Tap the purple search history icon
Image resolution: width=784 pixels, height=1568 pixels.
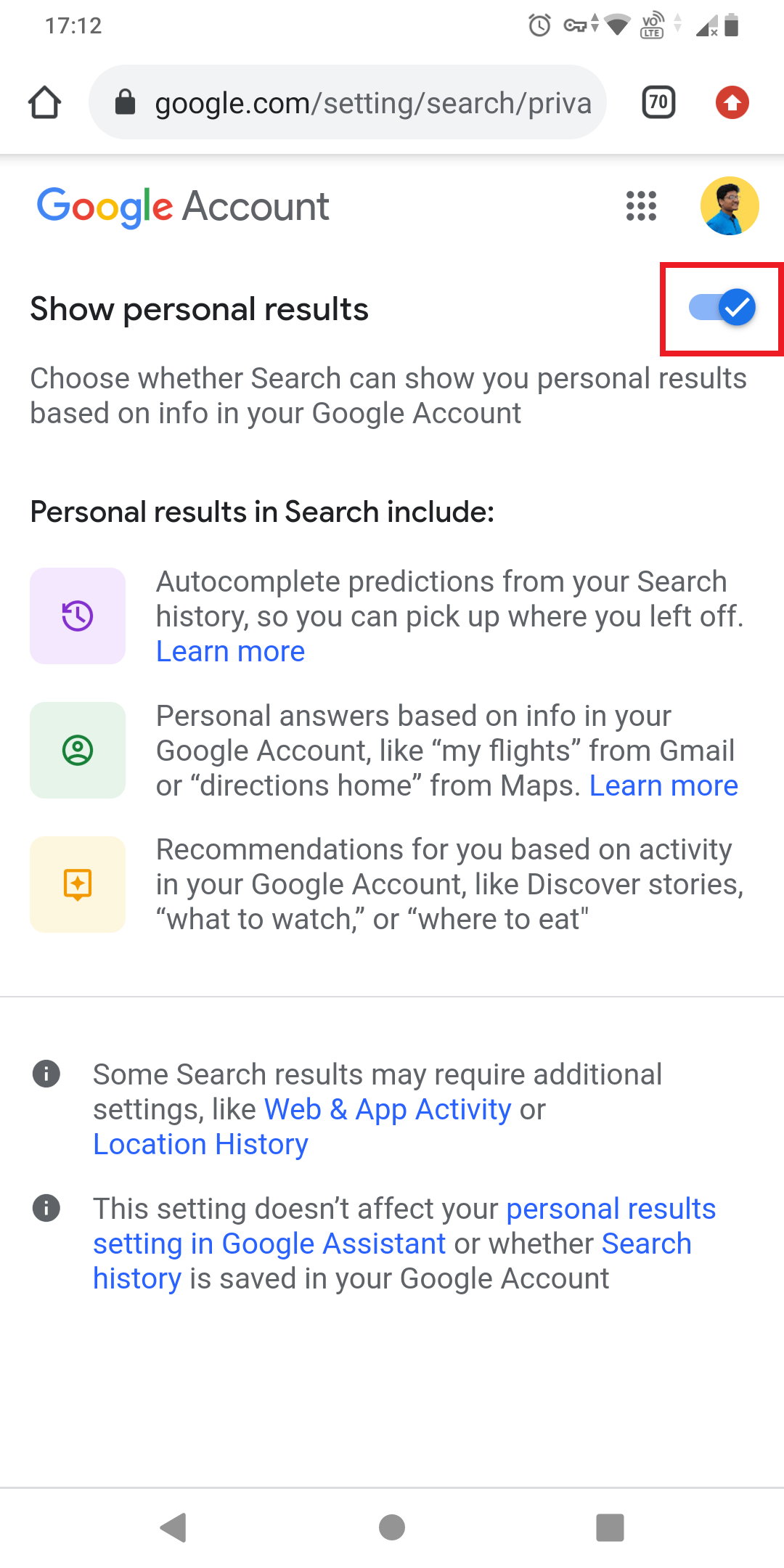[78, 616]
